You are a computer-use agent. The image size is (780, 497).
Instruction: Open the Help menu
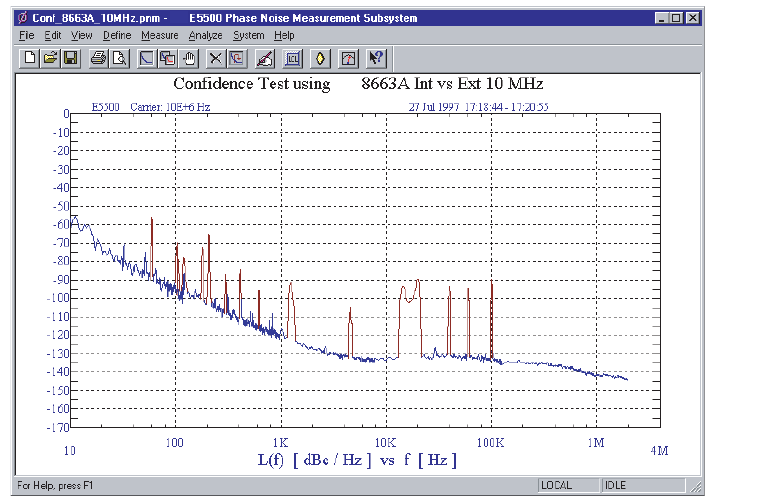(x=284, y=35)
